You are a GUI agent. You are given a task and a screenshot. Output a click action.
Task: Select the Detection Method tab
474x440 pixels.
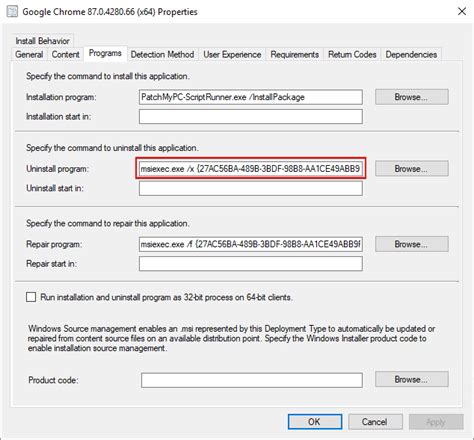[x=162, y=55]
